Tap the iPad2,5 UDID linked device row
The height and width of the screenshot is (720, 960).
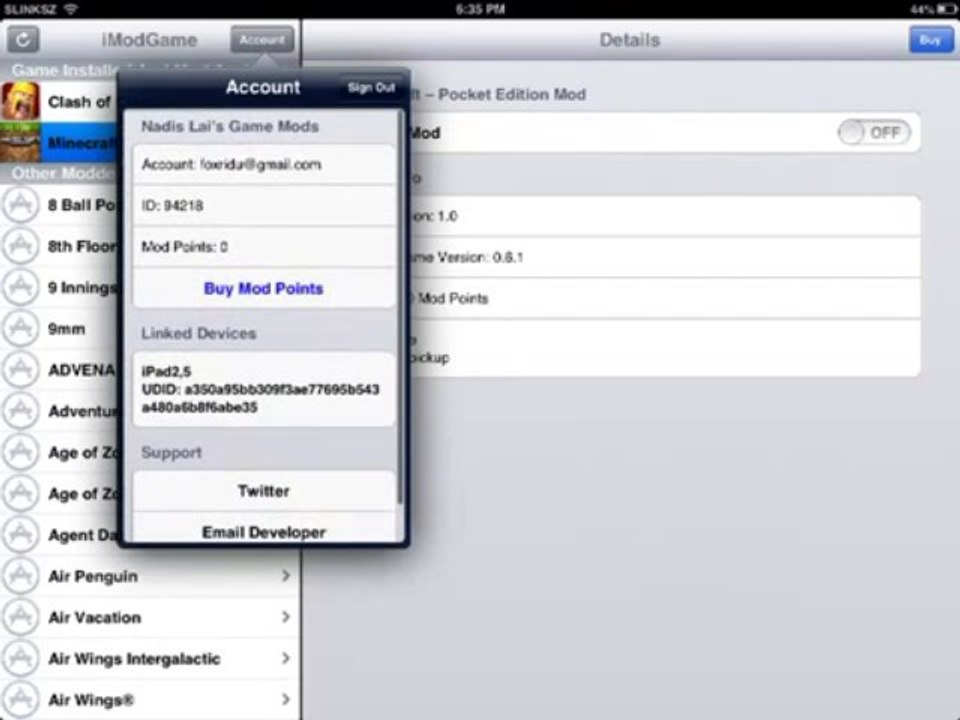click(x=263, y=389)
